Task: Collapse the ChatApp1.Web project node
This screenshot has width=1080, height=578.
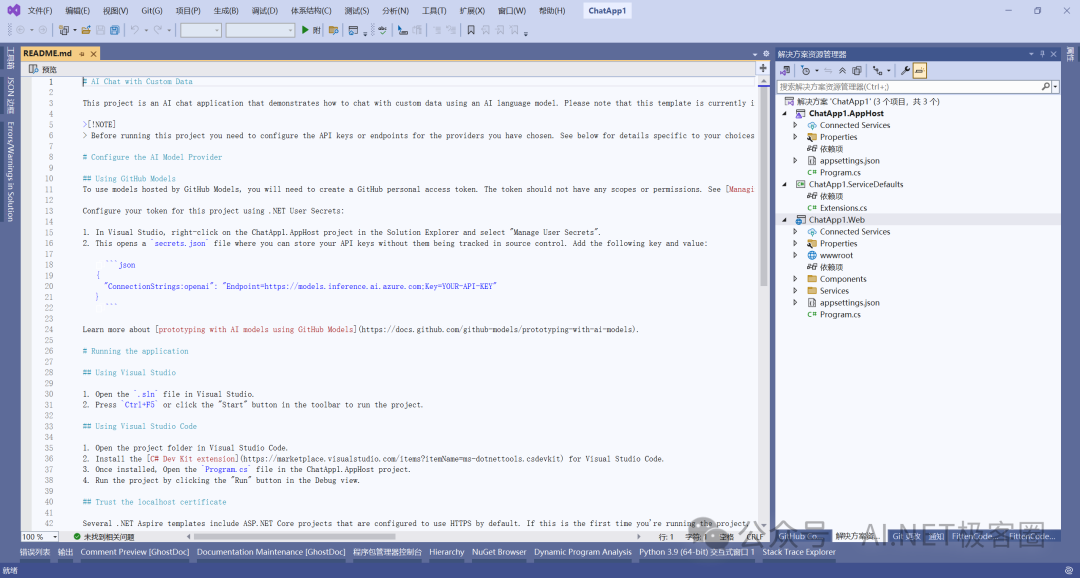Action: tap(785, 220)
